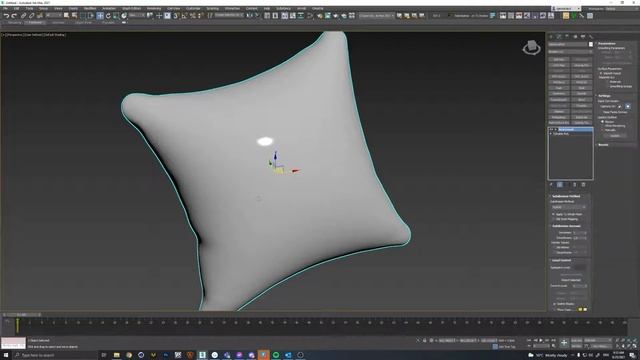Image resolution: width=640 pixels, height=360 pixels.
Task: Open the Edit menu
Action: (x=16, y=8)
